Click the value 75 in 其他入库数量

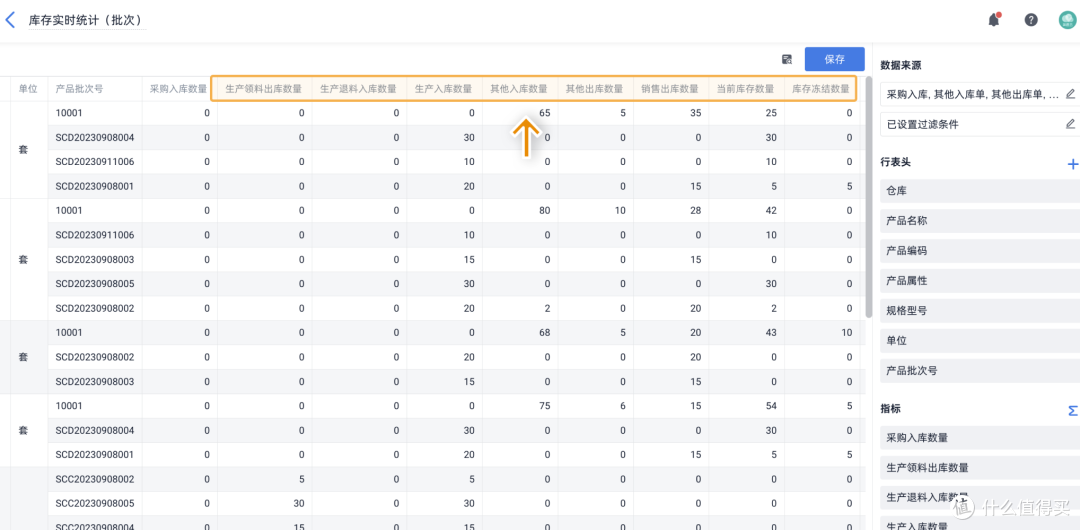(544, 406)
